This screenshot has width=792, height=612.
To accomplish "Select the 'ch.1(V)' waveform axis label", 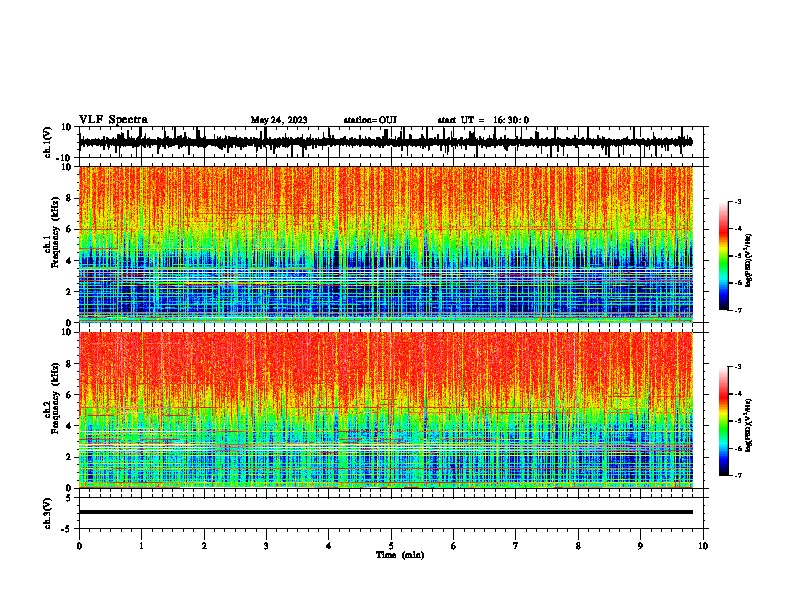I will [x=49, y=142].
